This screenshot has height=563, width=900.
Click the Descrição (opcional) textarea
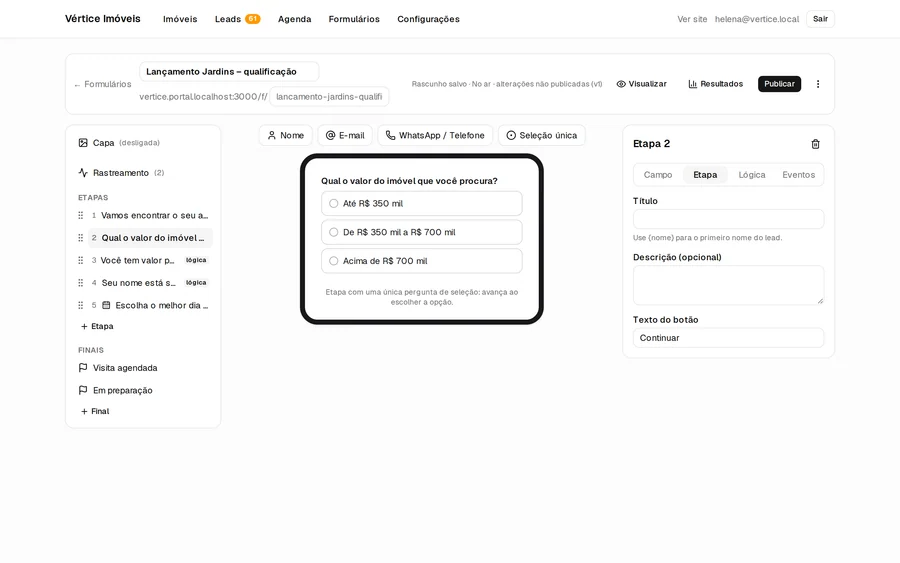tap(728, 285)
